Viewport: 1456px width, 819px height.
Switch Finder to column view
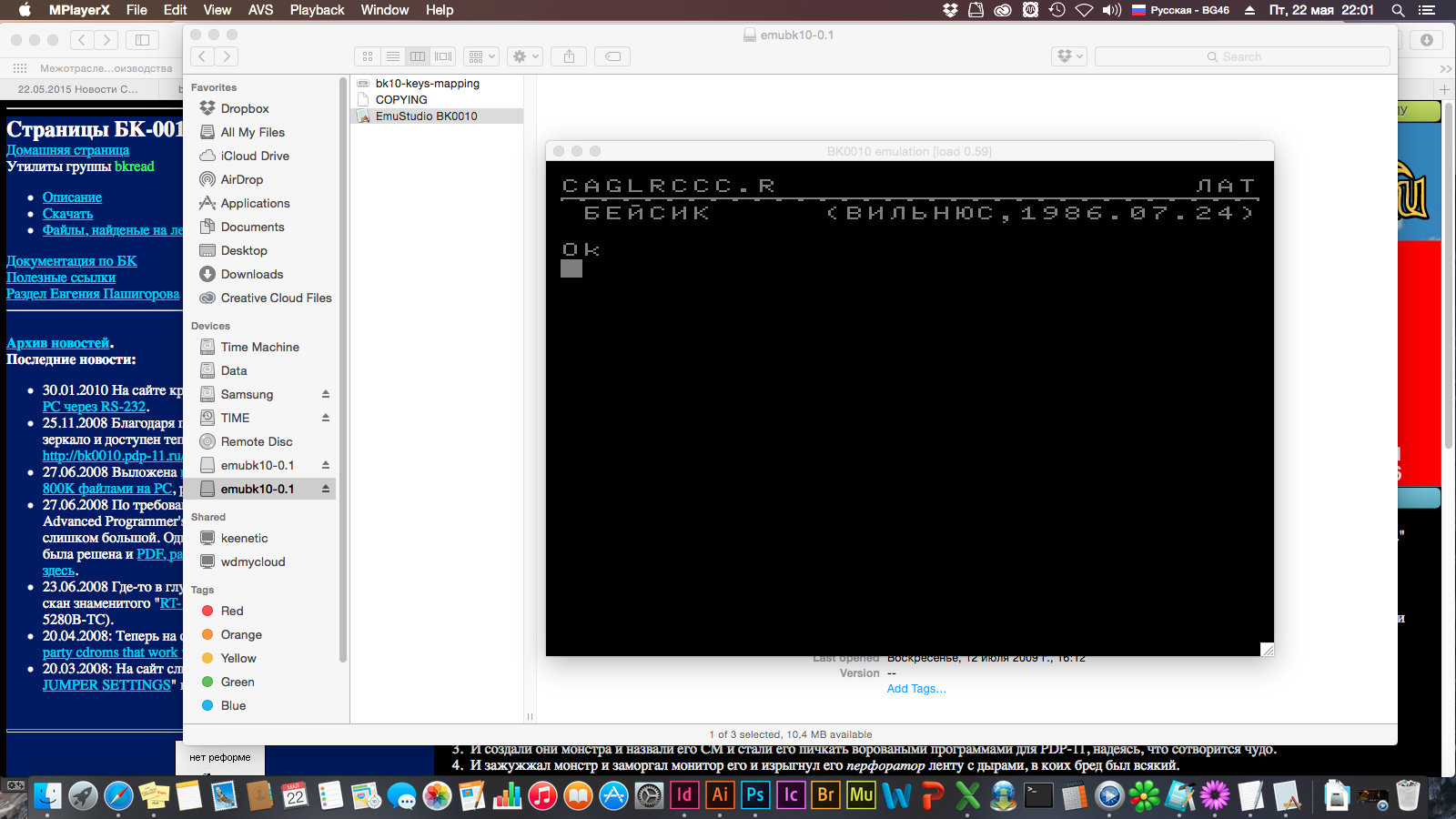pos(418,56)
